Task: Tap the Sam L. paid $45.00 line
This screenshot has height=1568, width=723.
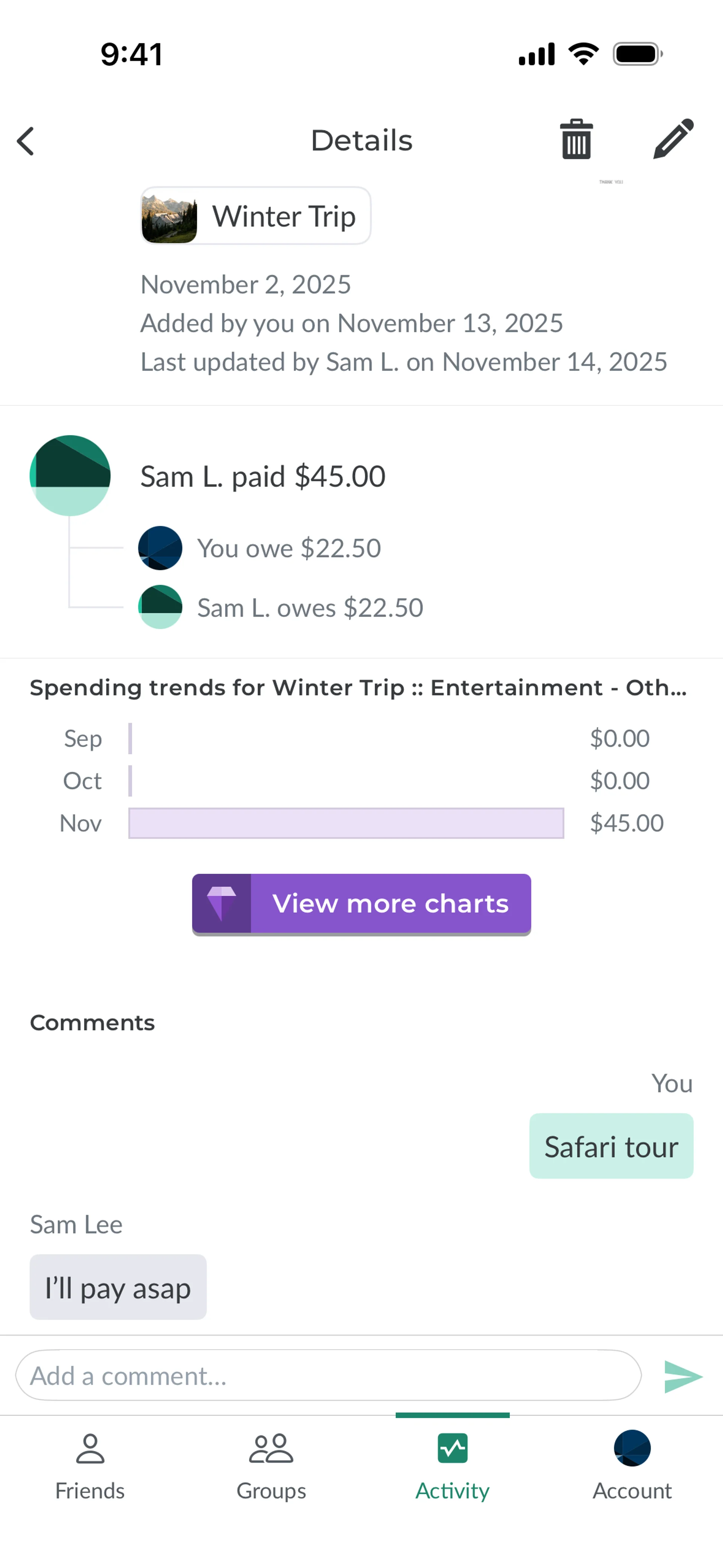Action: tap(262, 476)
